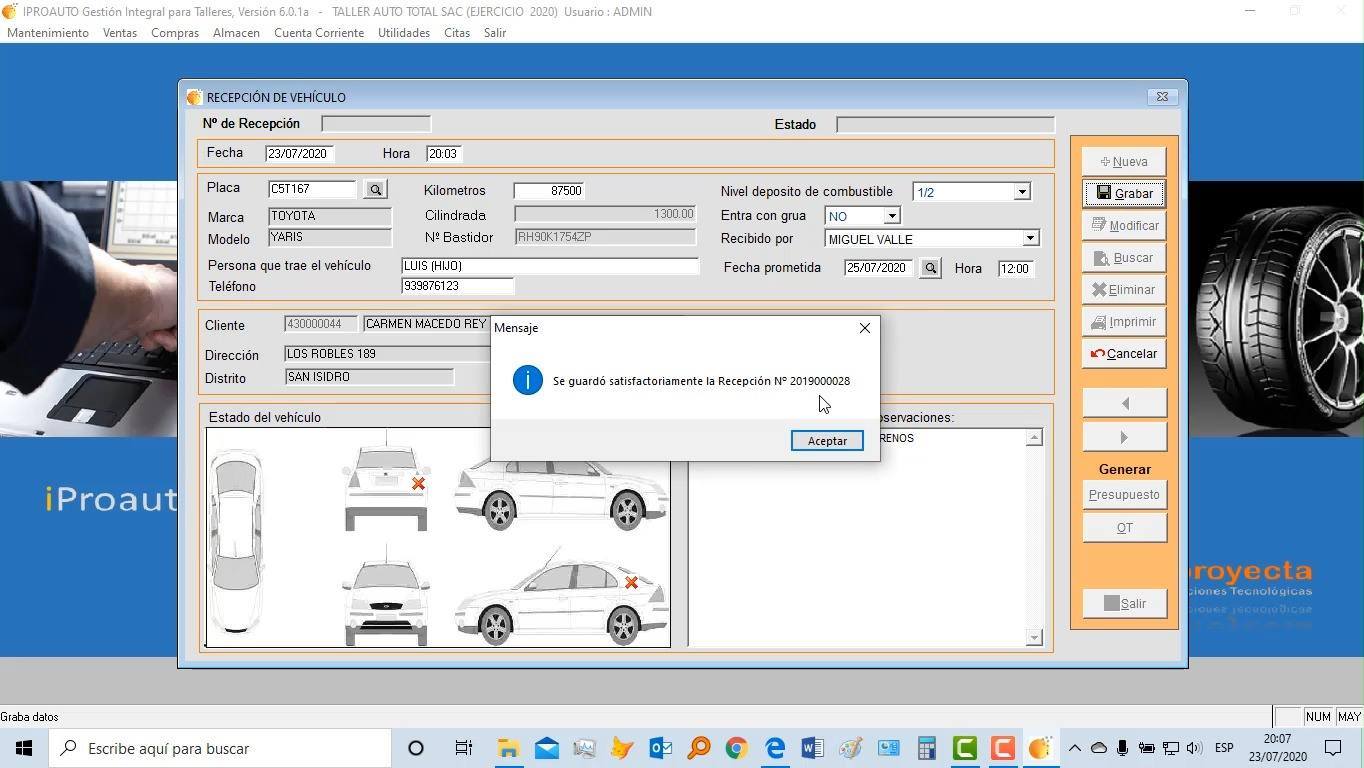Click the blue information icon in Mensaje
The height and width of the screenshot is (768, 1364).
(x=528, y=380)
